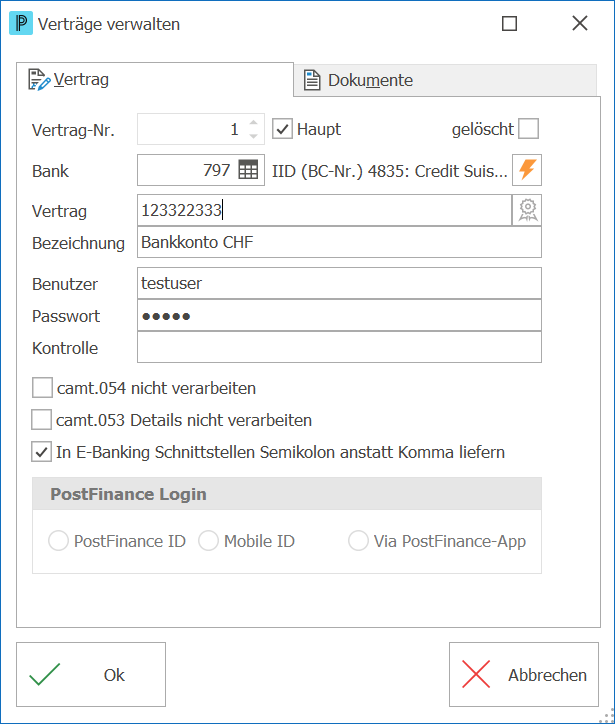Image resolution: width=615 pixels, height=724 pixels.
Task: Switch to the Dokumente tab
Action: click(445, 80)
